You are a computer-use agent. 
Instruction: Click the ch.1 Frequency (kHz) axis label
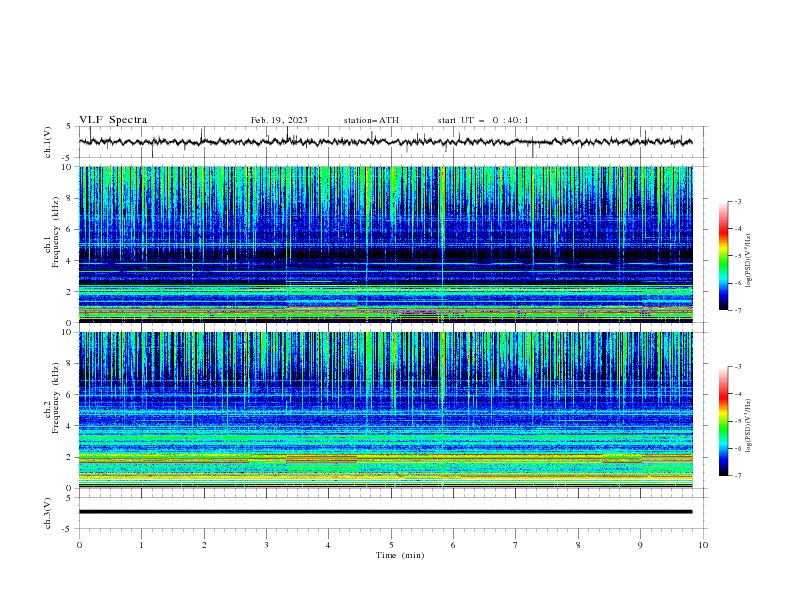pyautogui.click(x=51, y=232)
